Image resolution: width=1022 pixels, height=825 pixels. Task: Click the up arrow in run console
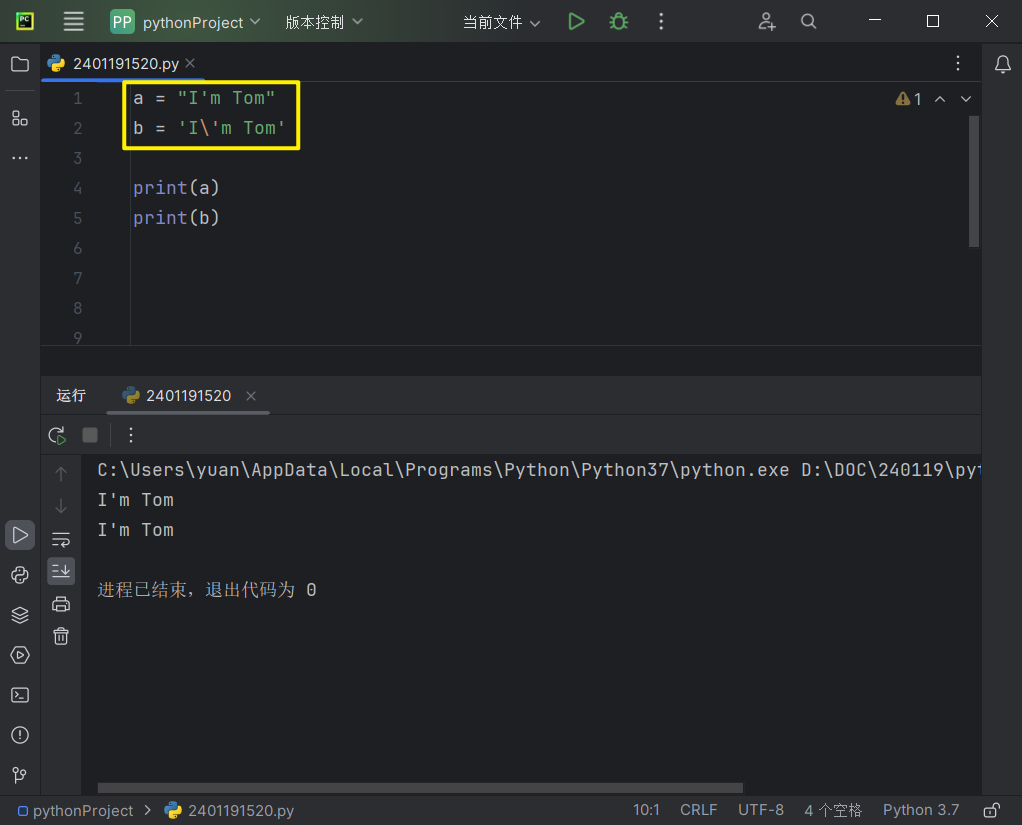[x=61, y=474]
